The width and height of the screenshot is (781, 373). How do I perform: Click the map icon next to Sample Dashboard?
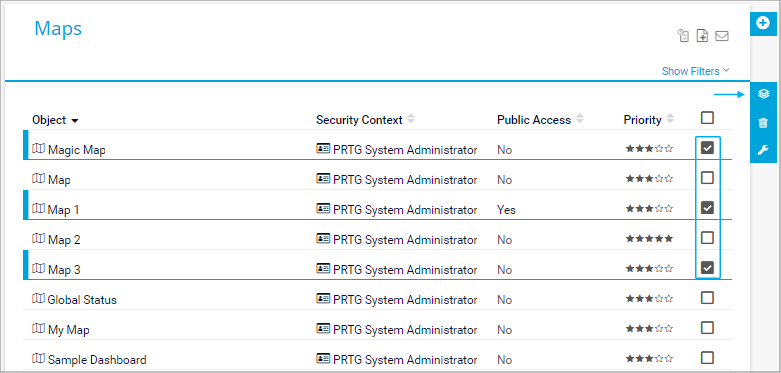click(38, 359)
